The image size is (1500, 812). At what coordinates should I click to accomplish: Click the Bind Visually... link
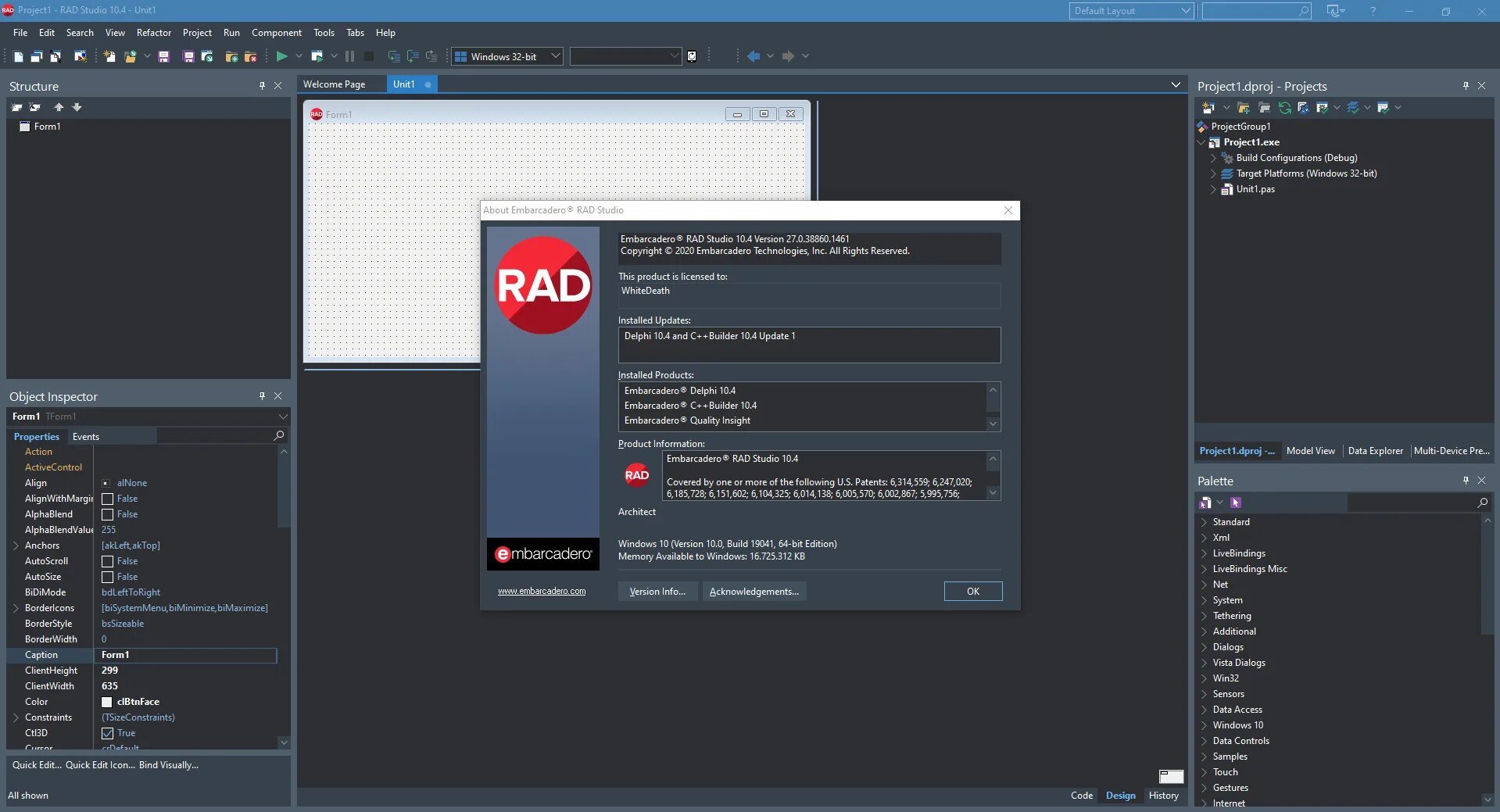tap(169, 765)
